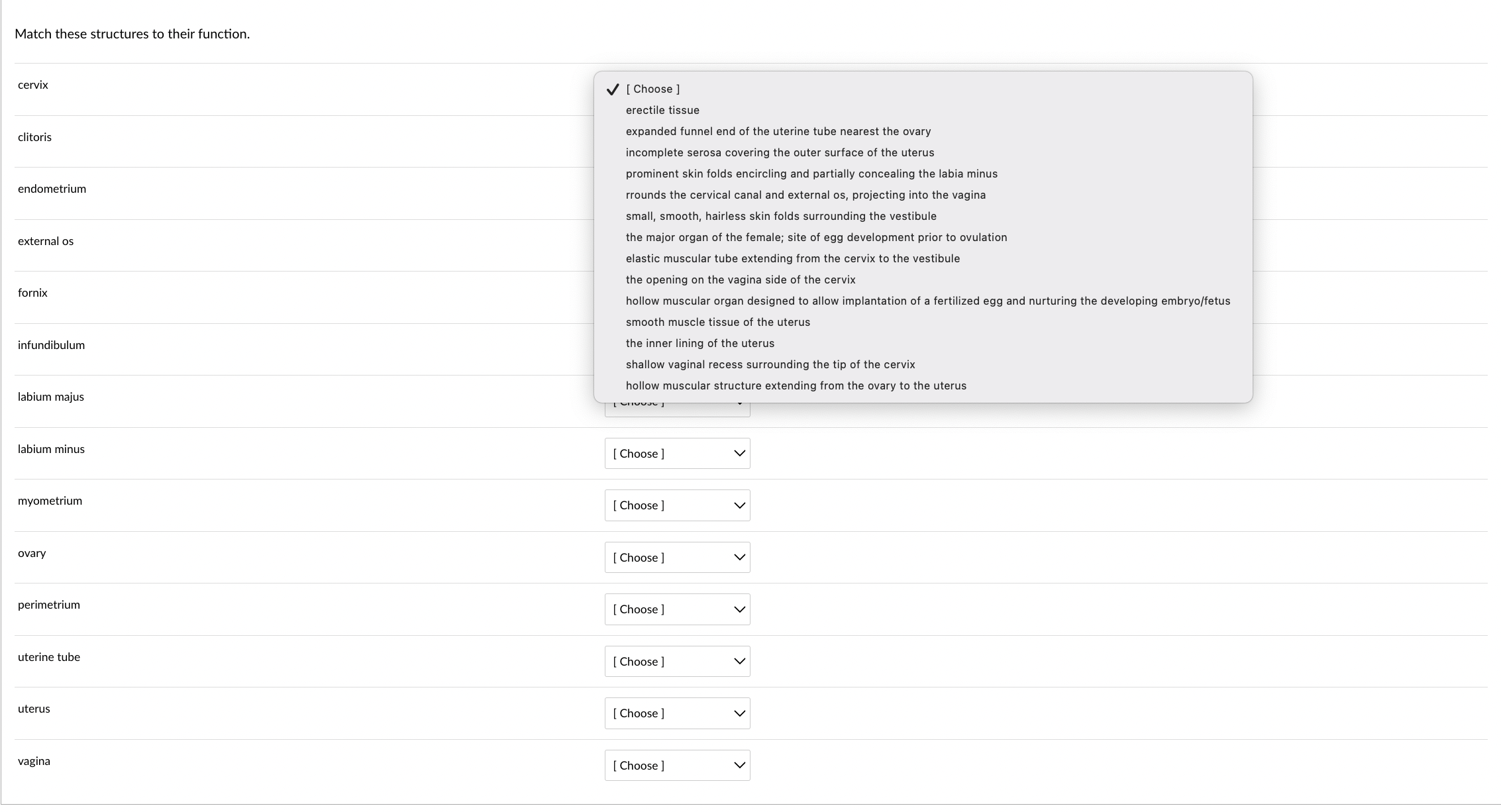Choose 'the opening on the vagina side' option
The height and width of the screenshot is (812, 1501).
(740, 279)
